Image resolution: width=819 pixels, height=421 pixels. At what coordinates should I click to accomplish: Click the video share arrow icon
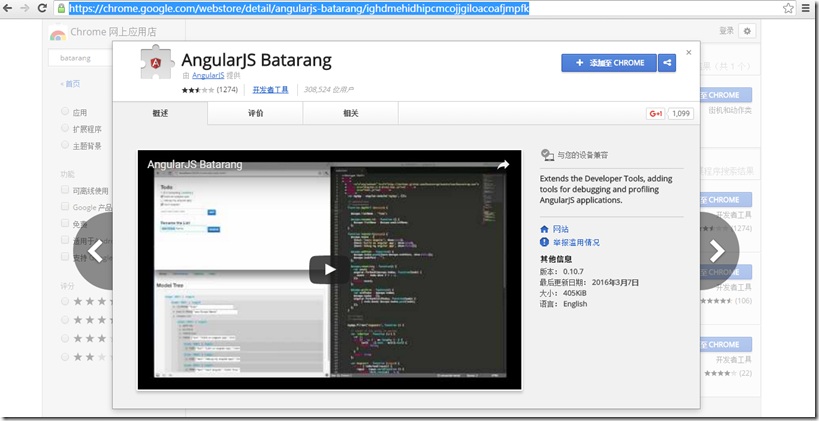click(503, 165)
